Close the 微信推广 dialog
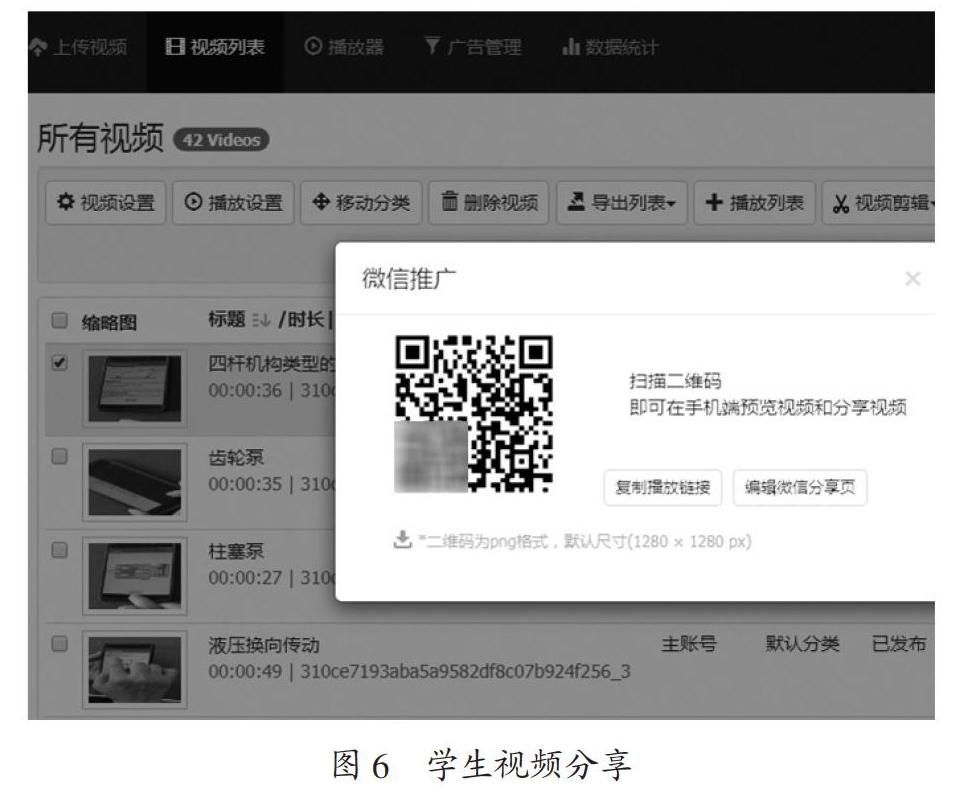Screen dimensions: 960x797 coord(913,279)
